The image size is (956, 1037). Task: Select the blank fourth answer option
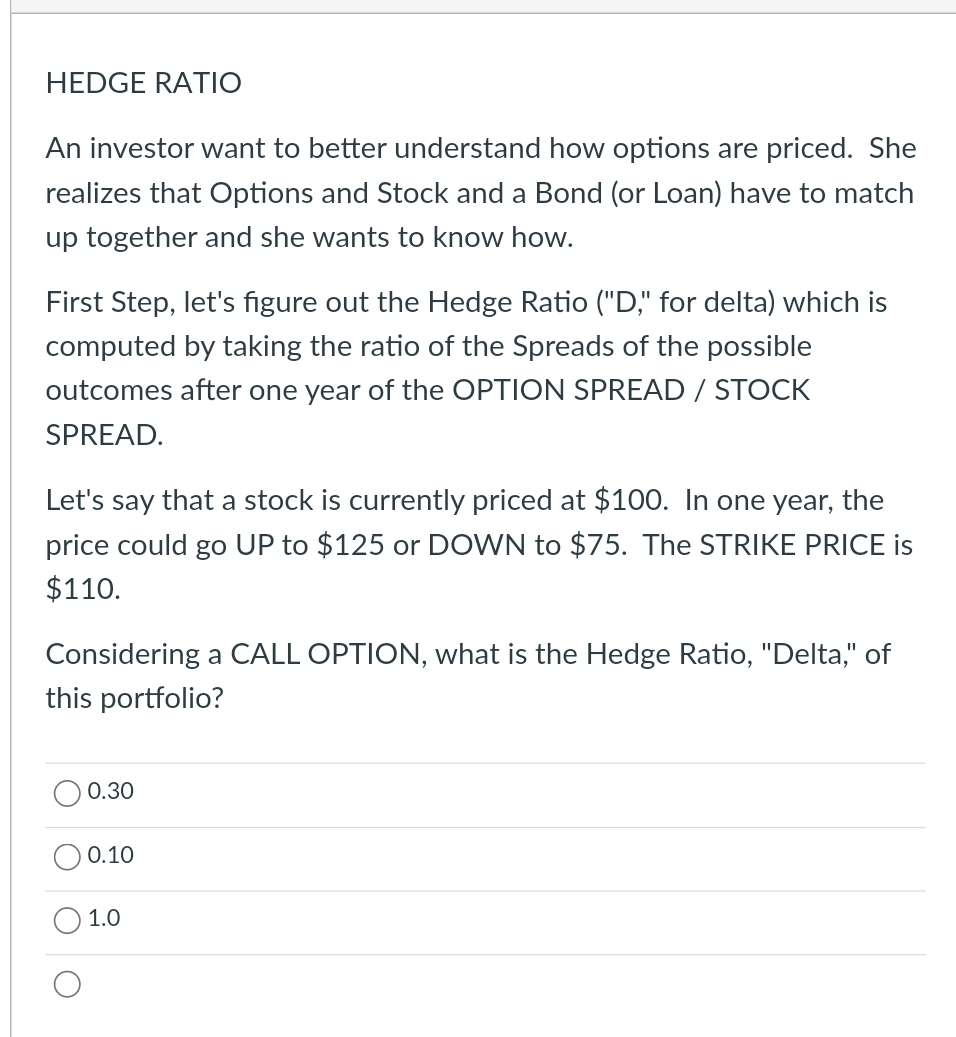(66, 984)
